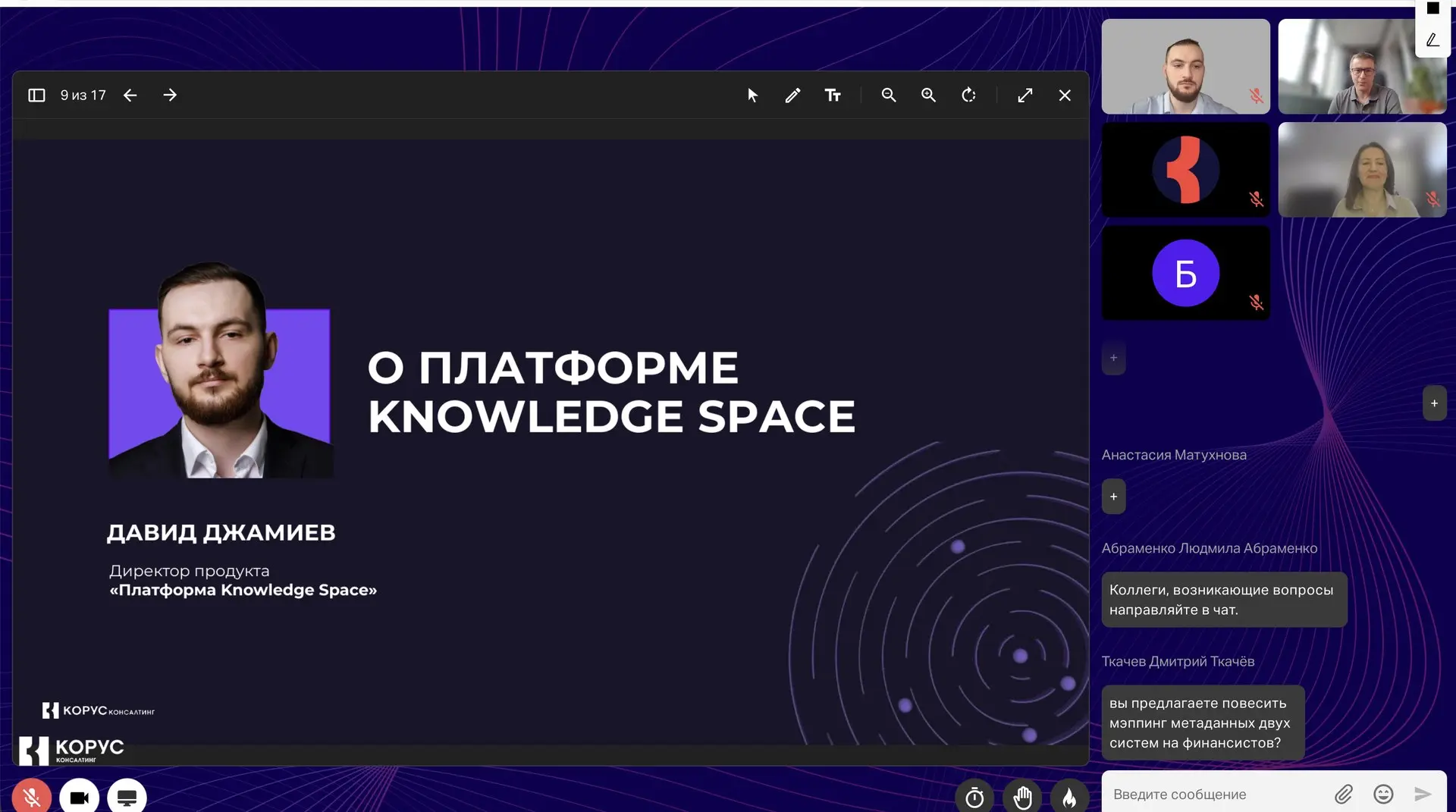Open the emoji picker
Viewport: 1456px width, 812px height.
(x=1383, y=794)
